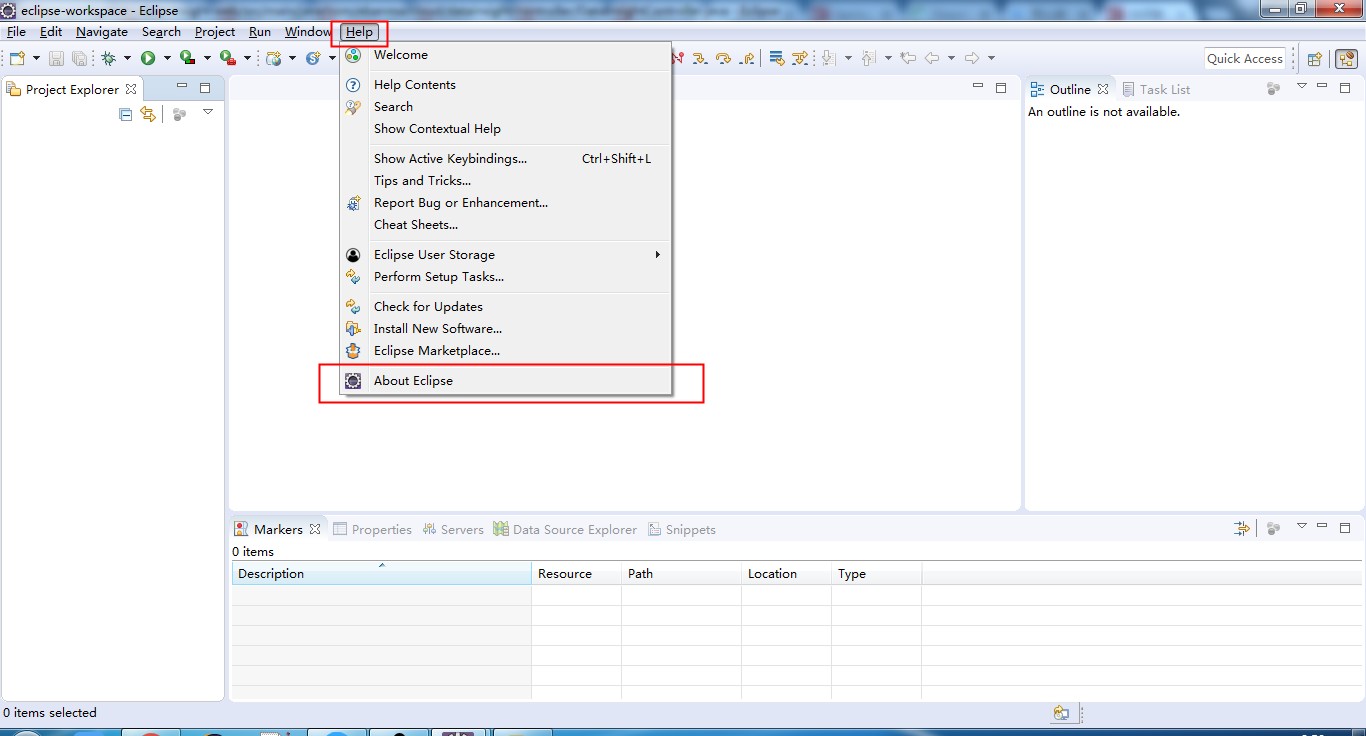Viewport: 1366px width, 736px height.
Task: Click the New Dynamic Web Project icon
Action: 274,58
